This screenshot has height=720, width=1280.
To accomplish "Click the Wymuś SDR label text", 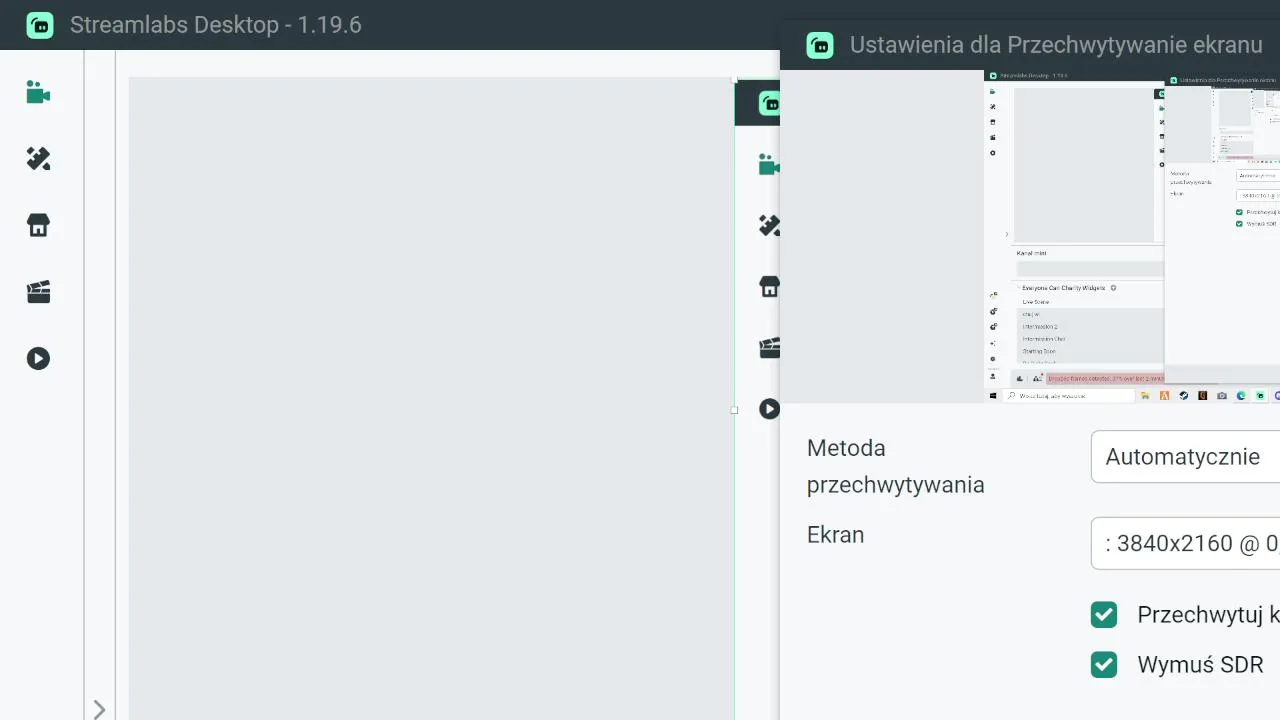I will [x=1200, y=665].
